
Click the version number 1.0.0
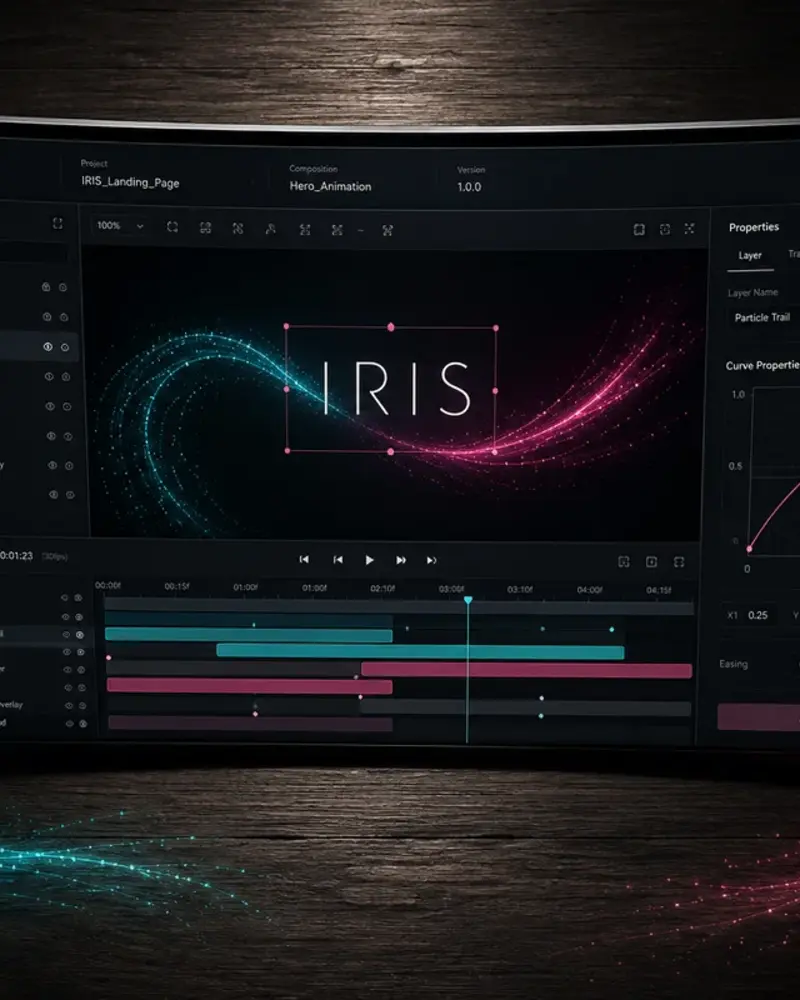469,187
